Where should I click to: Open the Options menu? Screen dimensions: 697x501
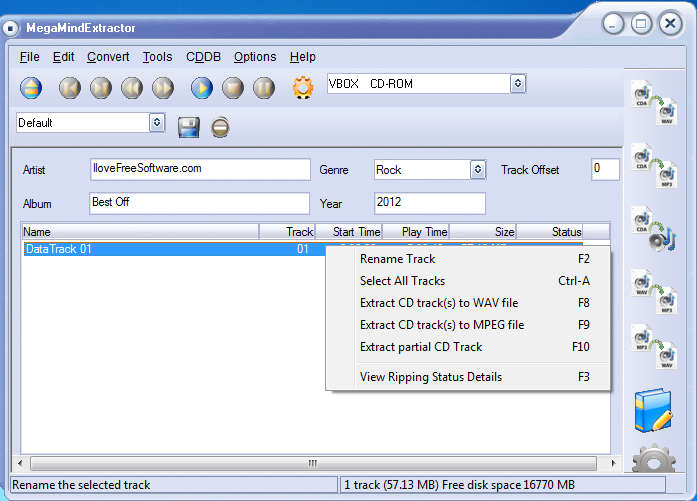tap(255, 57)
